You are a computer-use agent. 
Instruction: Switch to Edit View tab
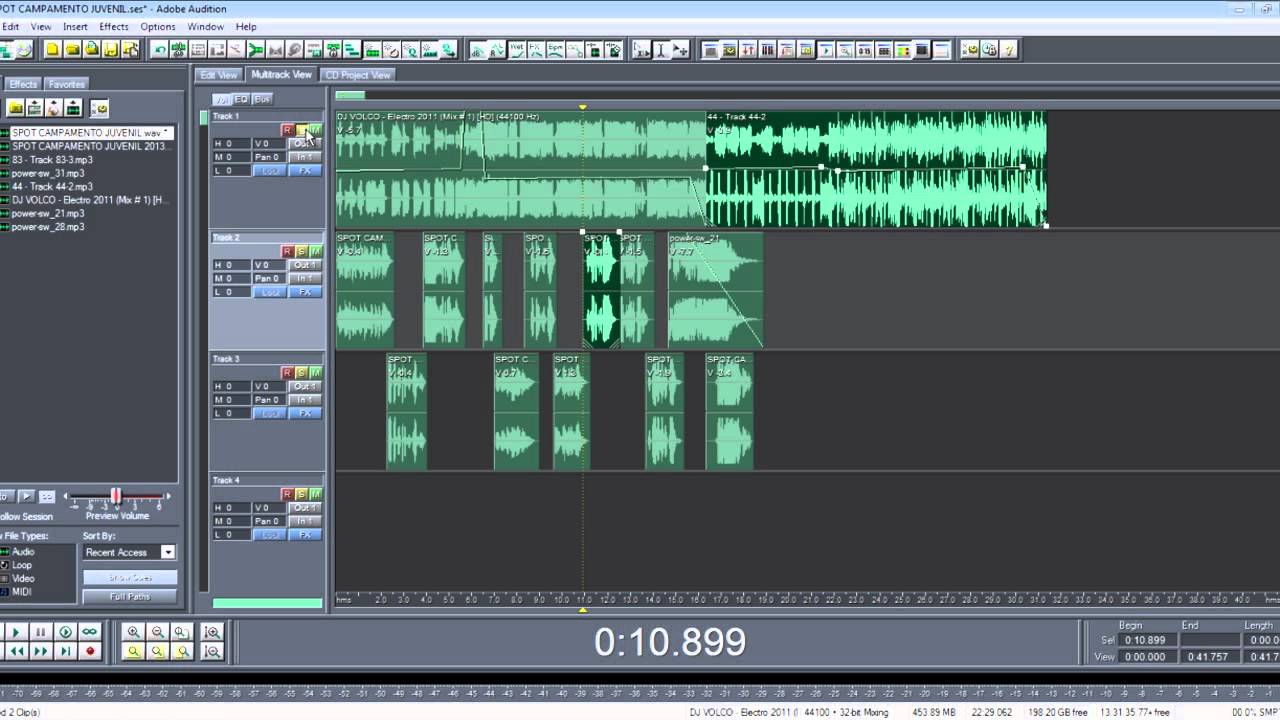coord(219,75)
